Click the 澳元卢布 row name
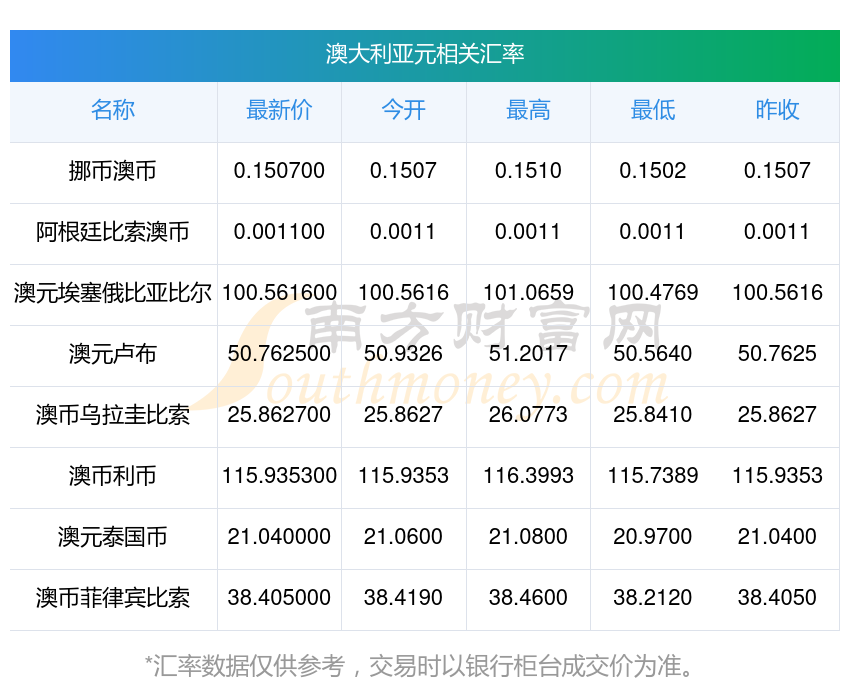 (113, 354)
